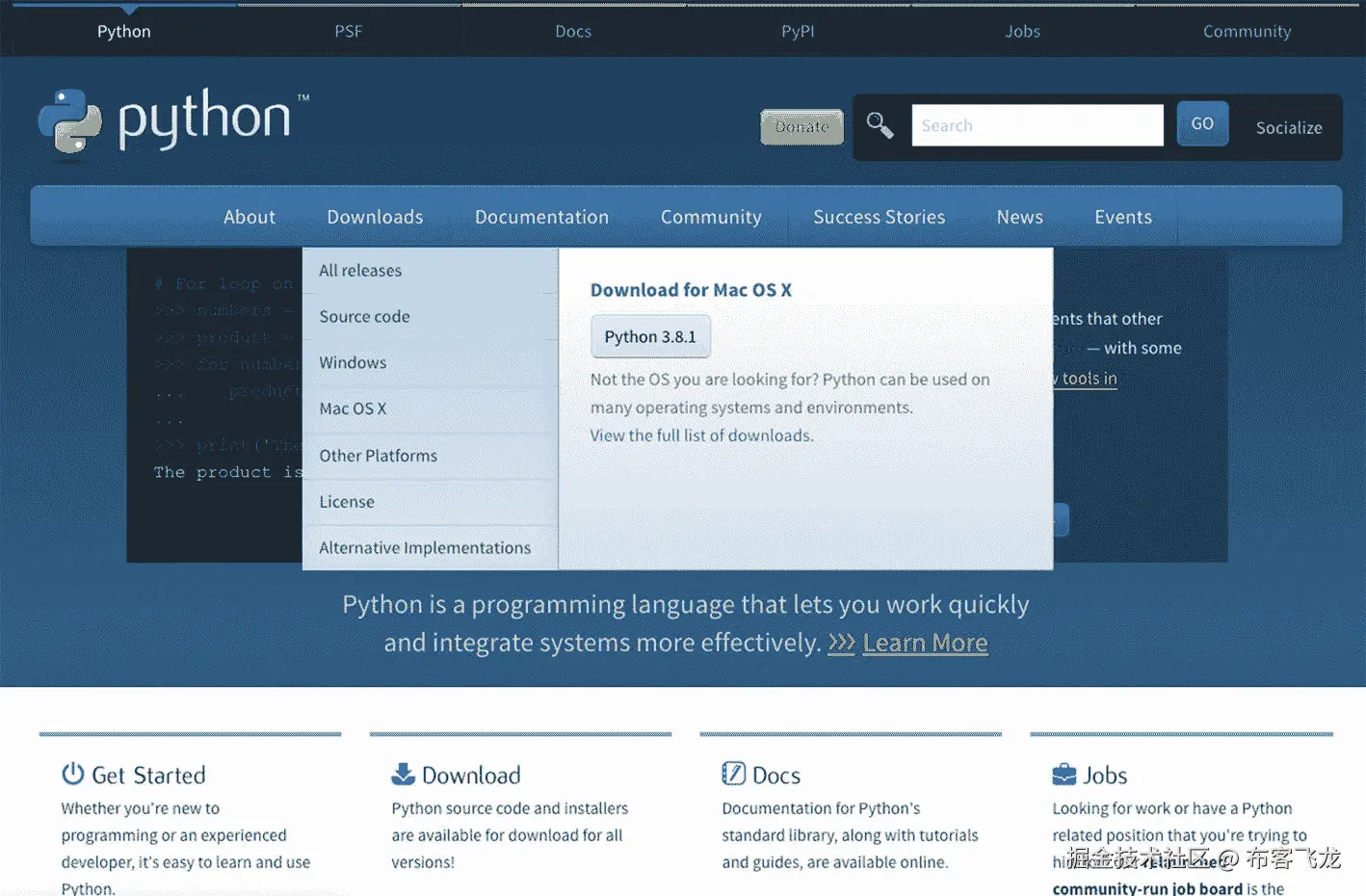Open the Community navigation menu item
The image size is (1366, 896).
(711, 217)
